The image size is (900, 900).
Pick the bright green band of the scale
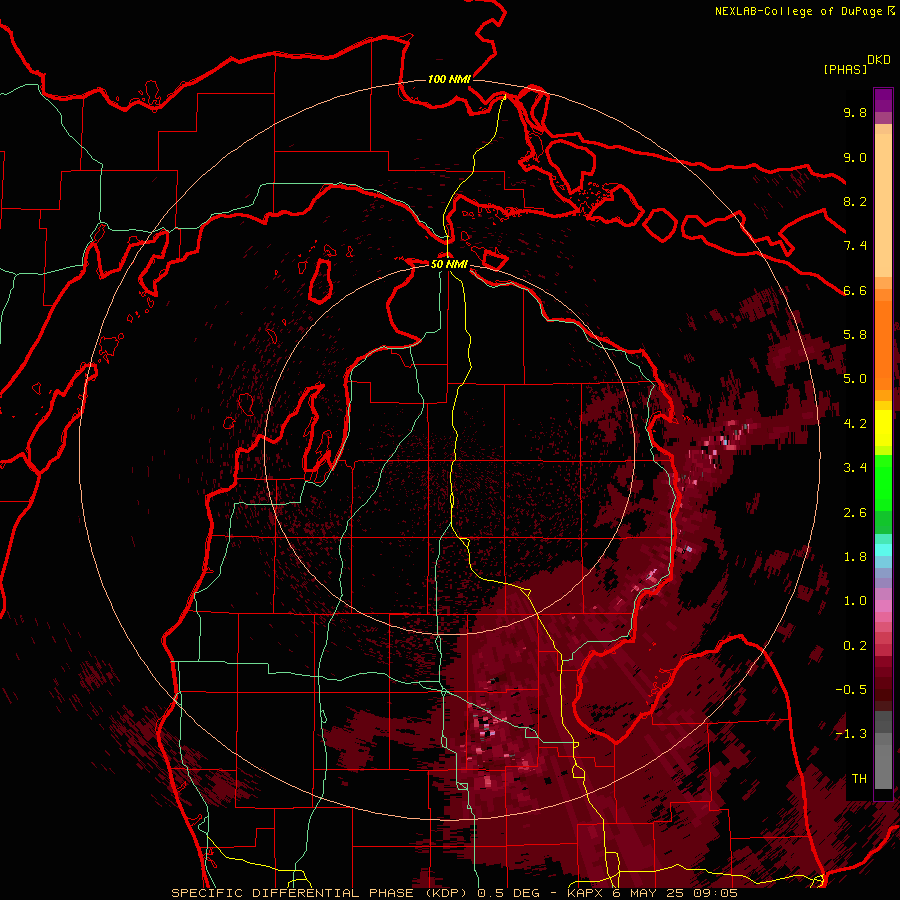click(x=883, y=482)
